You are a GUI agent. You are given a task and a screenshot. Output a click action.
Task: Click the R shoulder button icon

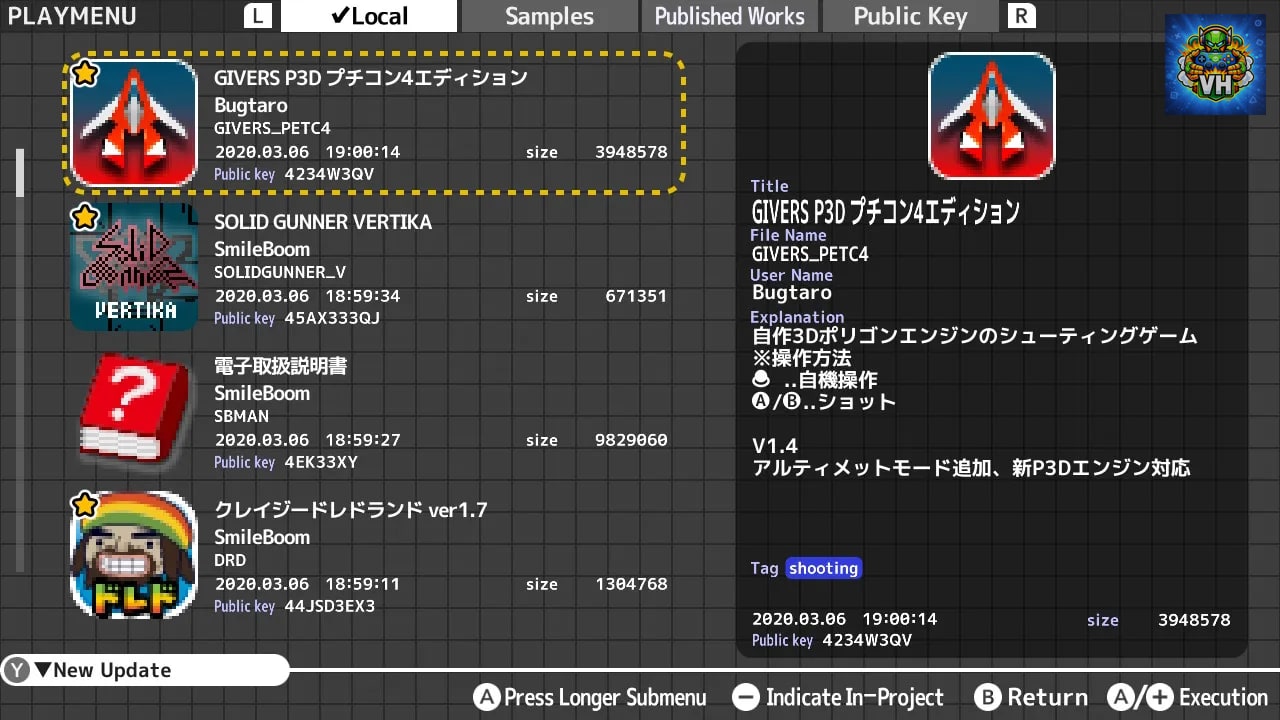coord(1021,16)
